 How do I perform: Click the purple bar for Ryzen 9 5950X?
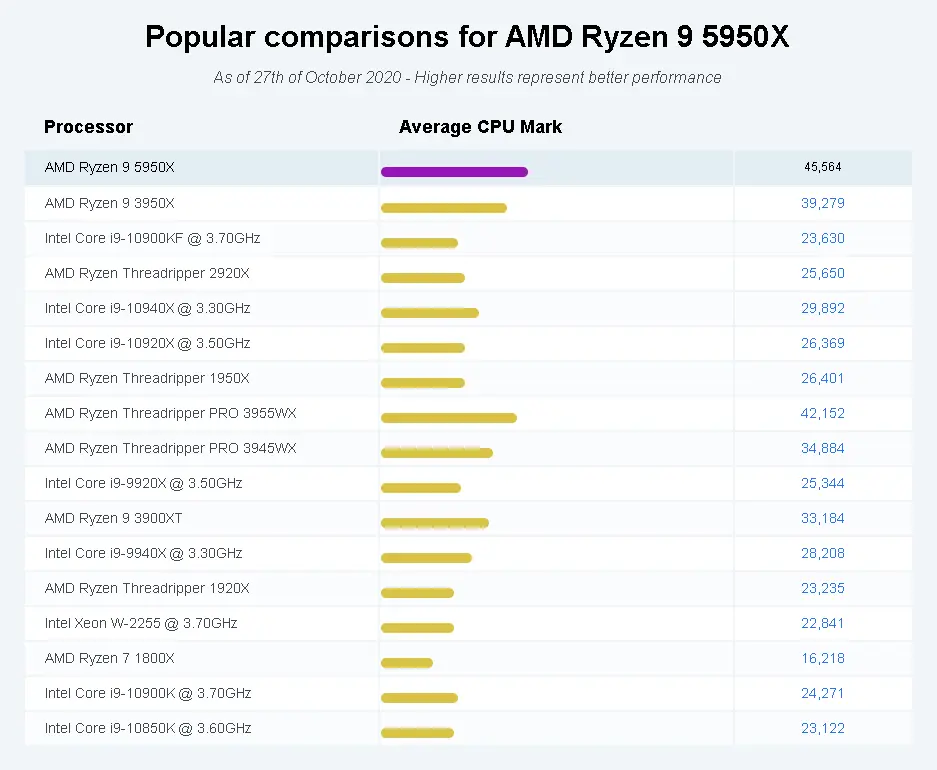click(x=454, y=172)
